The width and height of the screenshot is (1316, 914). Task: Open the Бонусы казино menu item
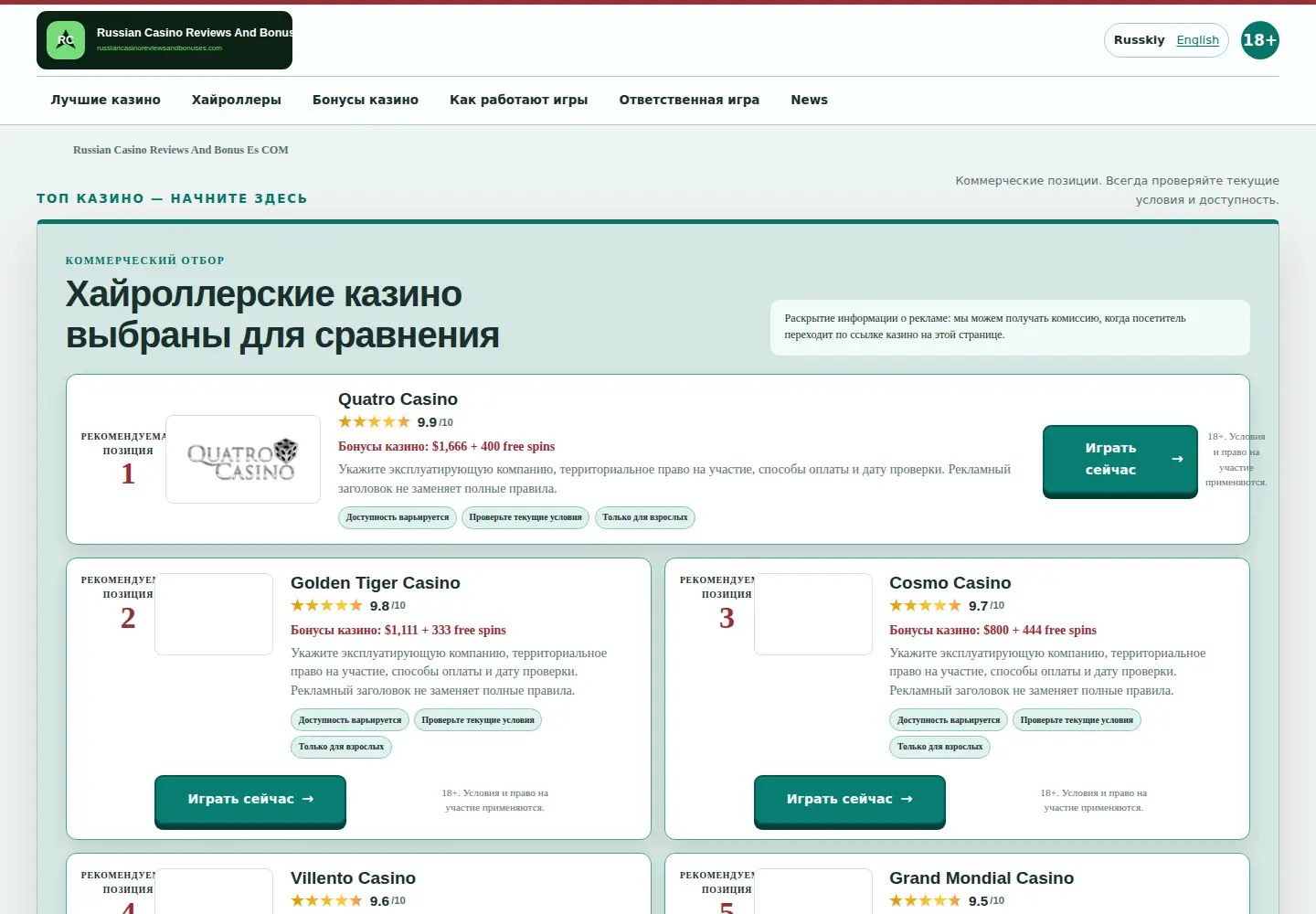tap(366, 101)
